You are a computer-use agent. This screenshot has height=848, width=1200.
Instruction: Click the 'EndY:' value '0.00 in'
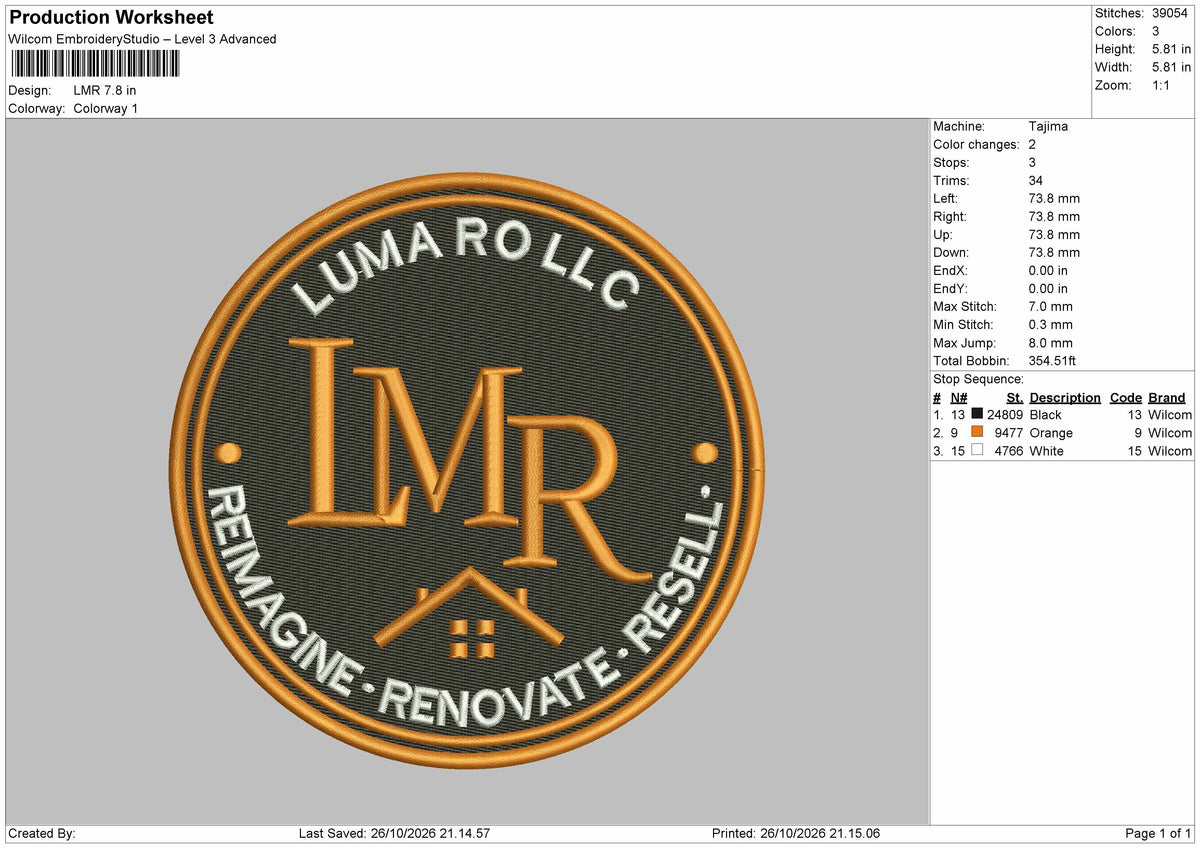(x=1048, y=289)
